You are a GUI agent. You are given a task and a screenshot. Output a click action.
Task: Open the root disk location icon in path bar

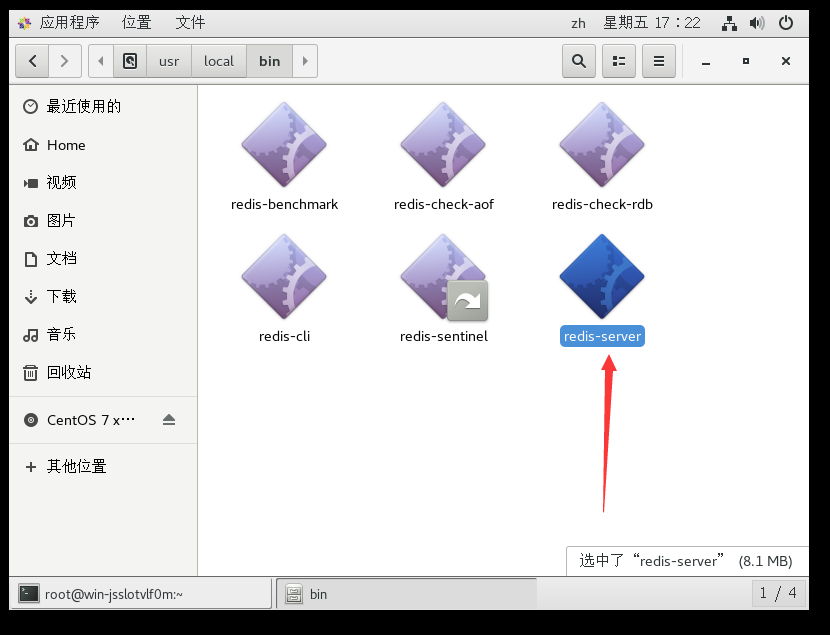130,61
